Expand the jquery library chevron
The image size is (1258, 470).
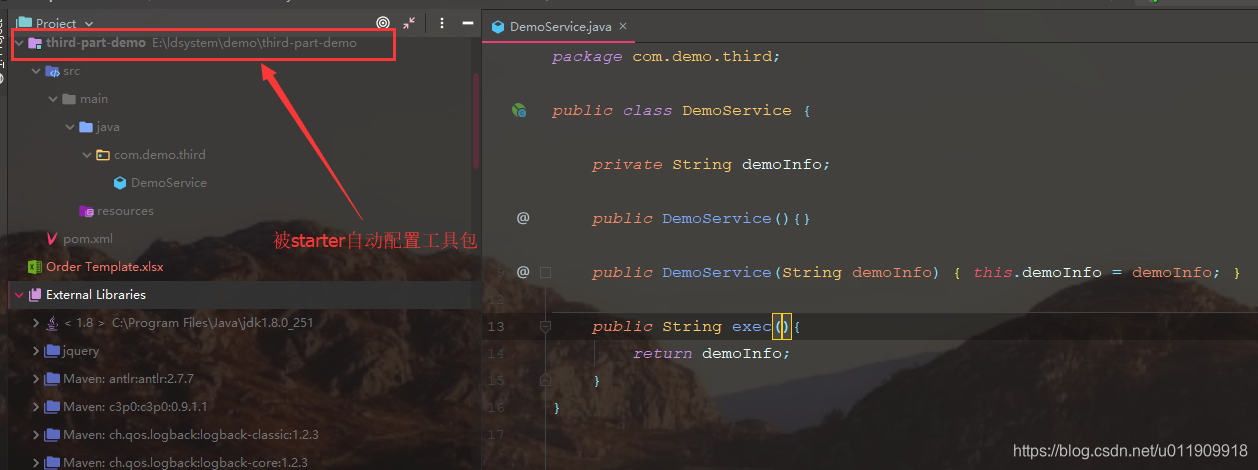coord(36,351)
